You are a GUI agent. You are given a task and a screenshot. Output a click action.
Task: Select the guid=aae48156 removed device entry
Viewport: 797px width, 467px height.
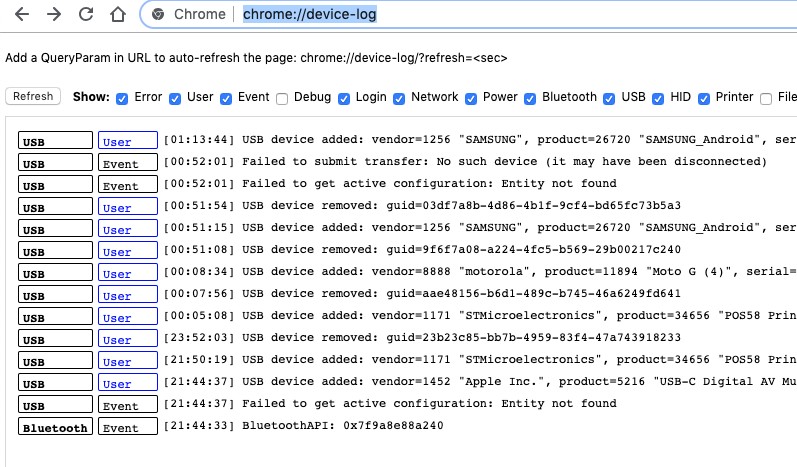[x=461, y=294]
